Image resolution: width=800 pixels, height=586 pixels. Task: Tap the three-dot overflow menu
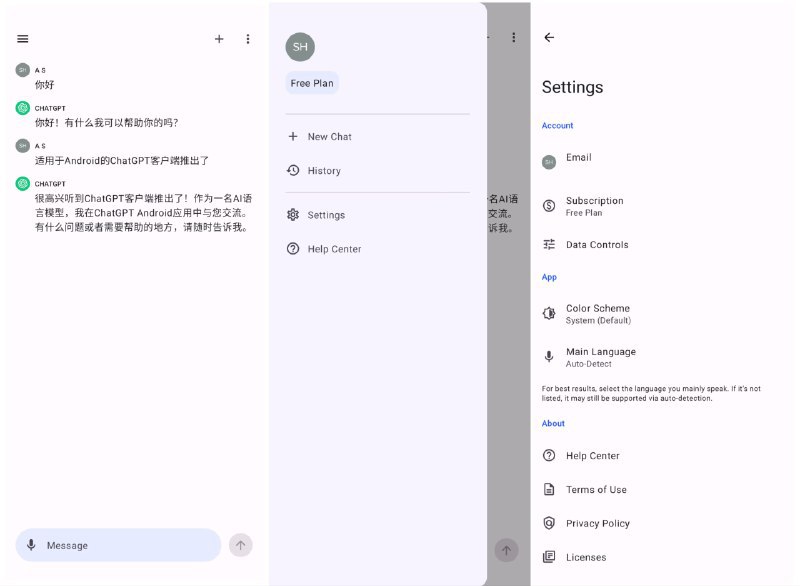pos(248,39)
